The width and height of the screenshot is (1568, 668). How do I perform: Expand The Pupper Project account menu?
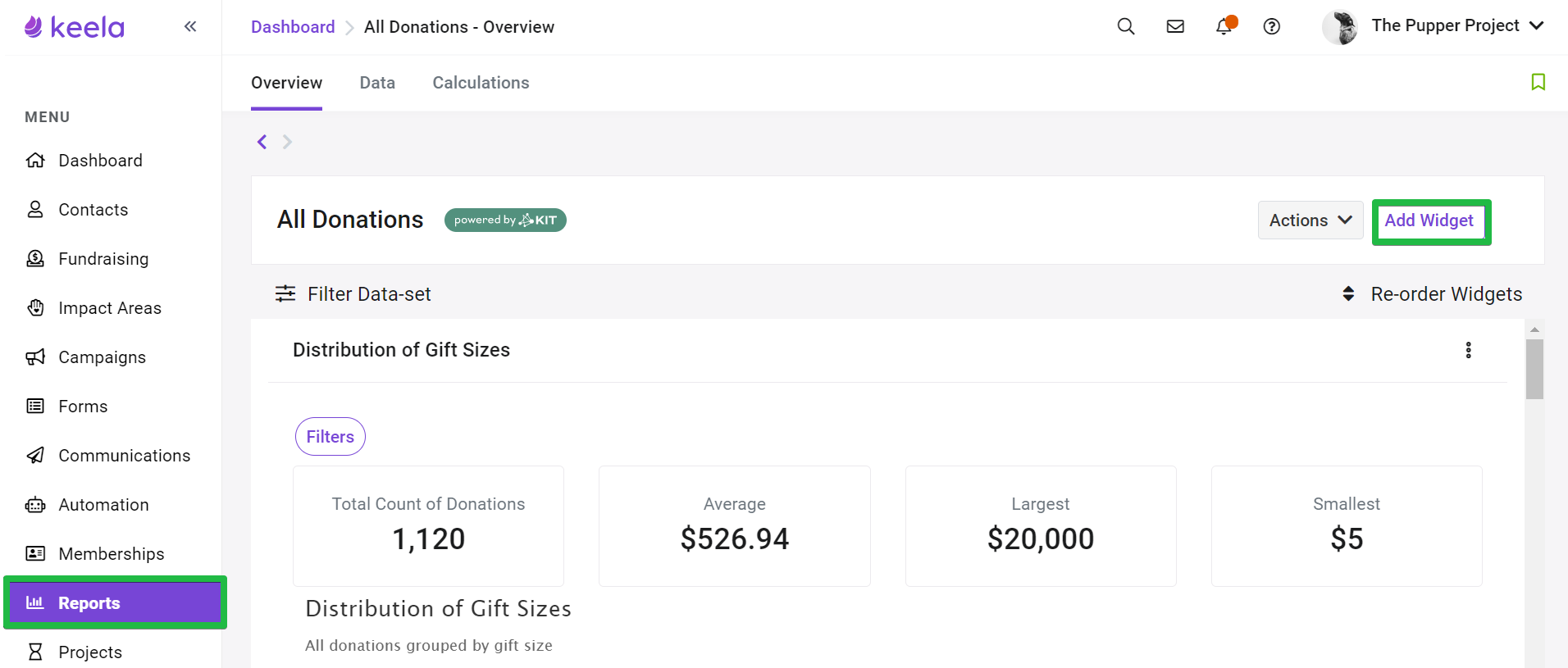[1457, 25]
